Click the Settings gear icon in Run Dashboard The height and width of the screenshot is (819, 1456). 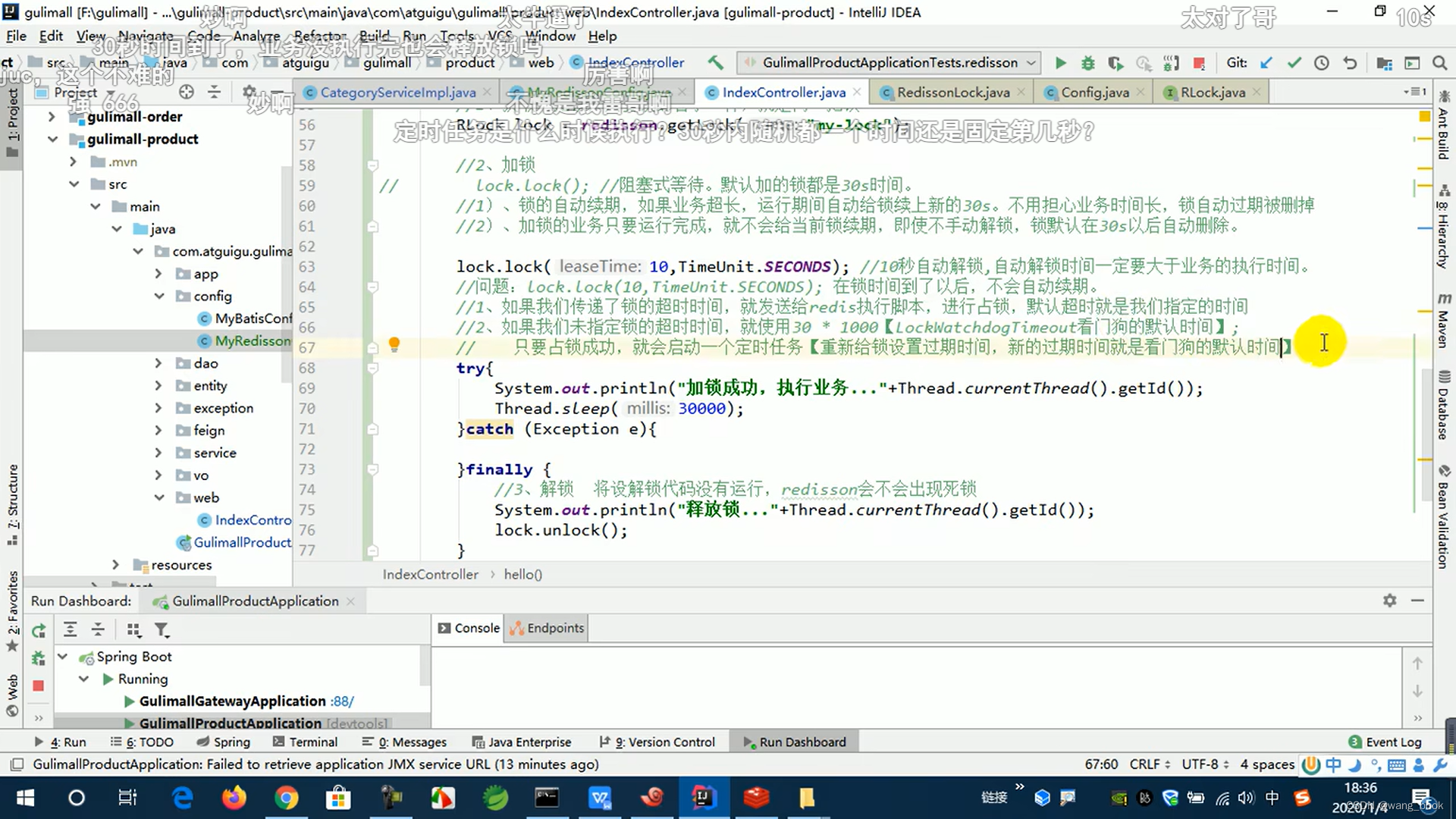[x=1390, y=600]
